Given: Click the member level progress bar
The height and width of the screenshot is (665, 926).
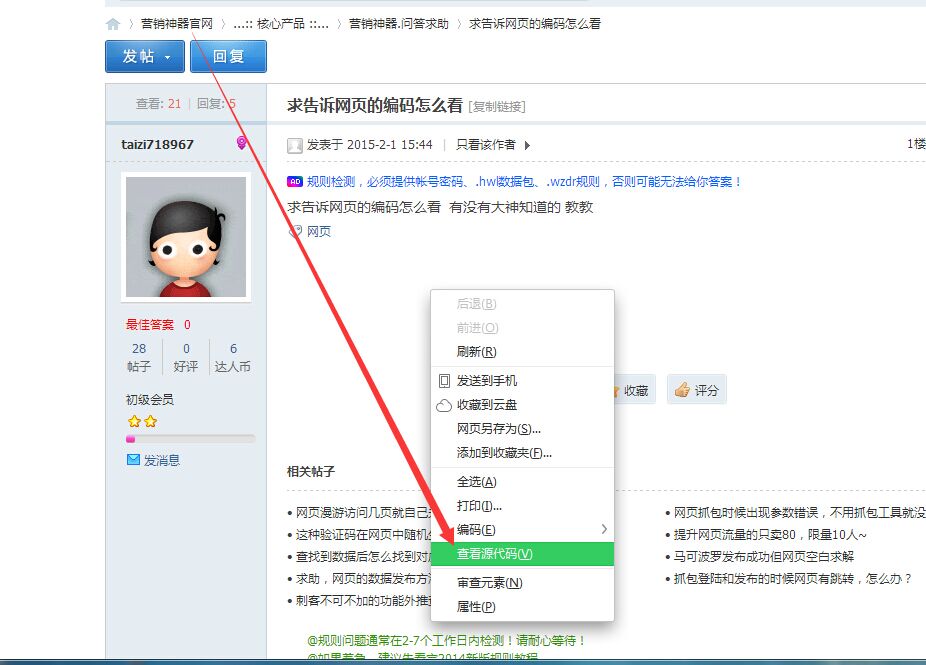Looking at the screenshot, I should [x=188, y=438].
